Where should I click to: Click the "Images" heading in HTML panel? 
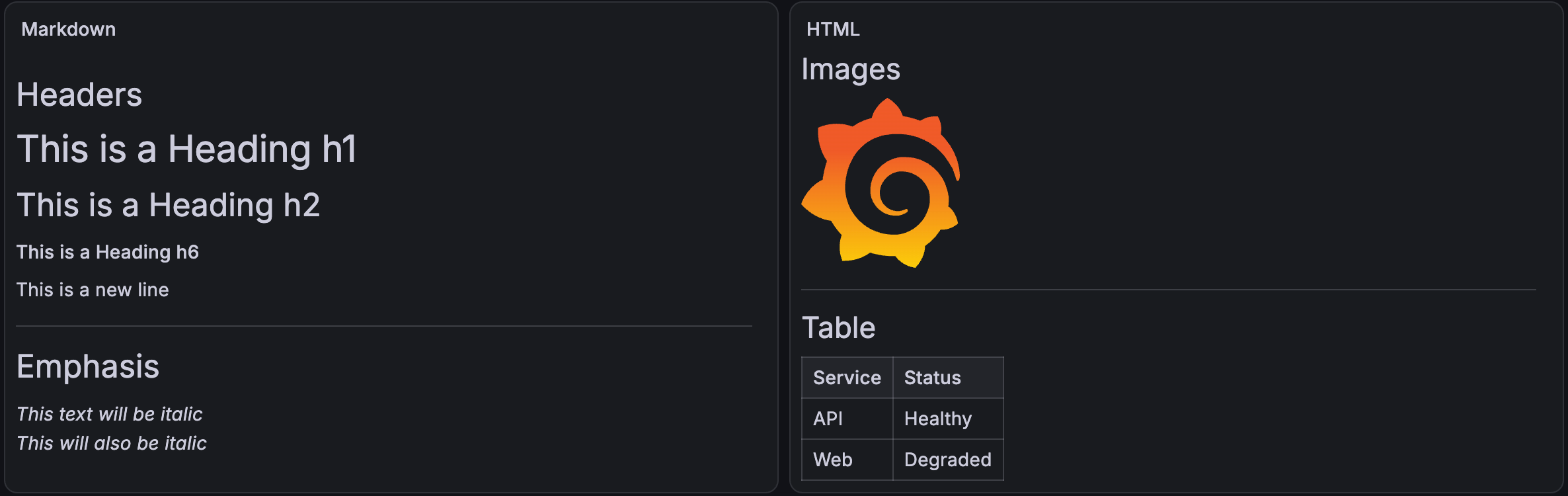851,69
